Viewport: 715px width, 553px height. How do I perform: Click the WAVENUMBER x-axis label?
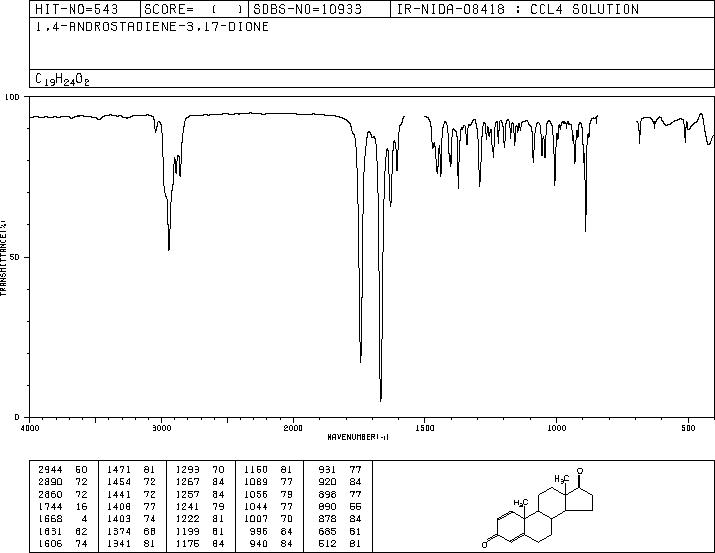358,437
